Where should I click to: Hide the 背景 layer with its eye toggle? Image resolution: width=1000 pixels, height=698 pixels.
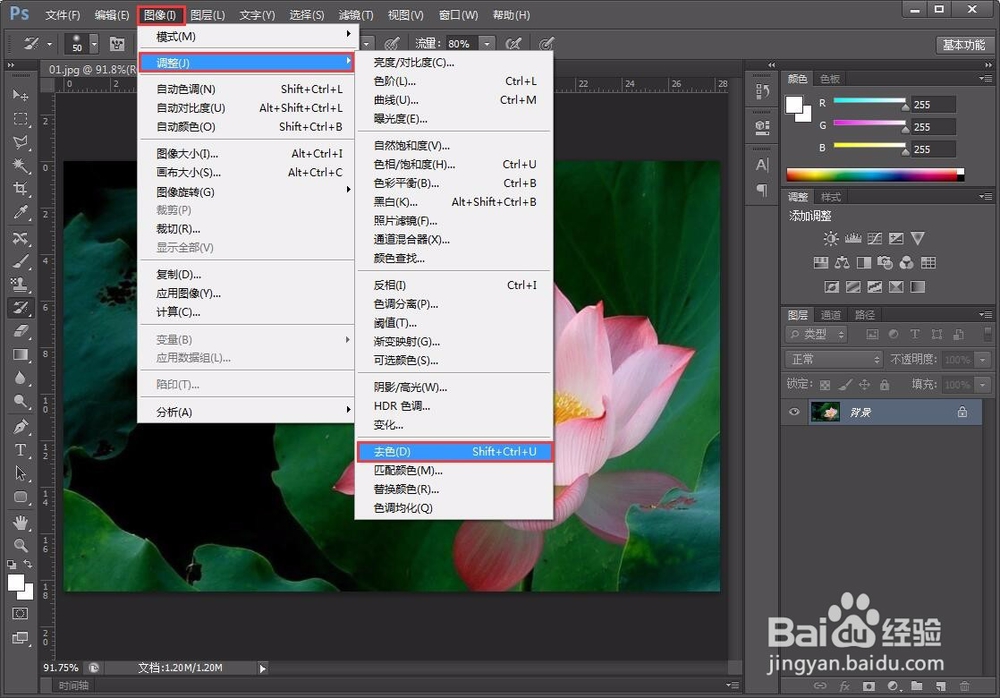(x=793, y=412)
